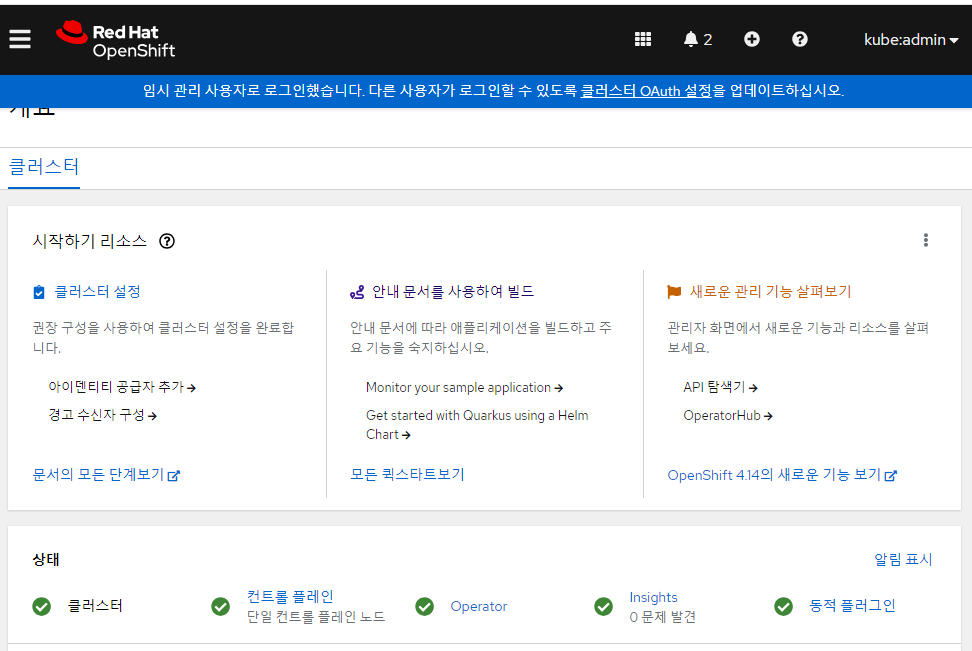This screenshot has width=972, height=651.
Task: Open the Operator status link
Action: 479,606
